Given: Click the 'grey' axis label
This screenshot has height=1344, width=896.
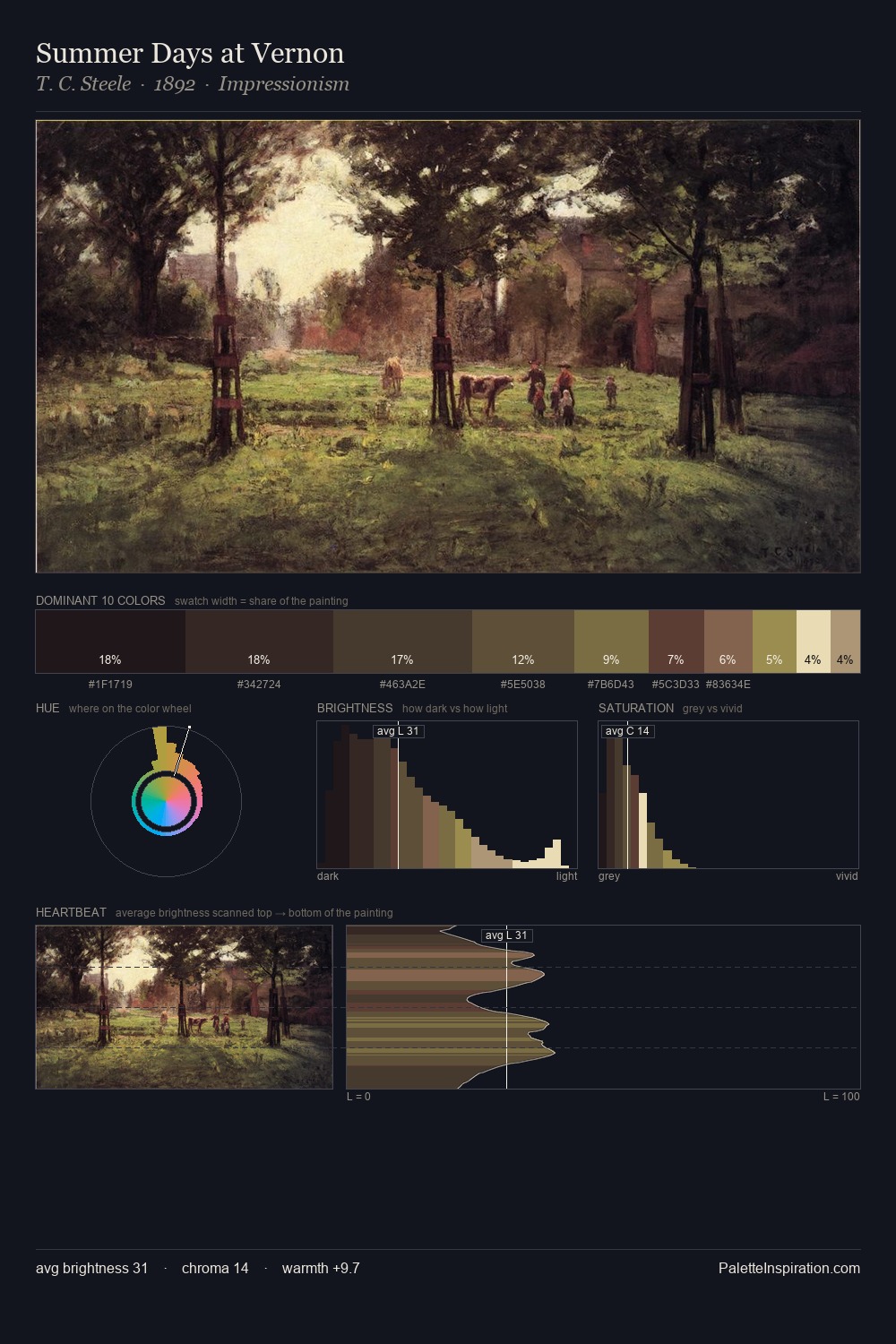Looking at the screenshot, I should (609, 876).
